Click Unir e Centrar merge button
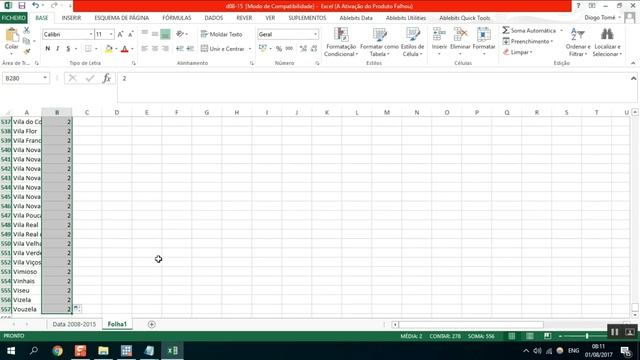The image size is (640, 360). 222,49
